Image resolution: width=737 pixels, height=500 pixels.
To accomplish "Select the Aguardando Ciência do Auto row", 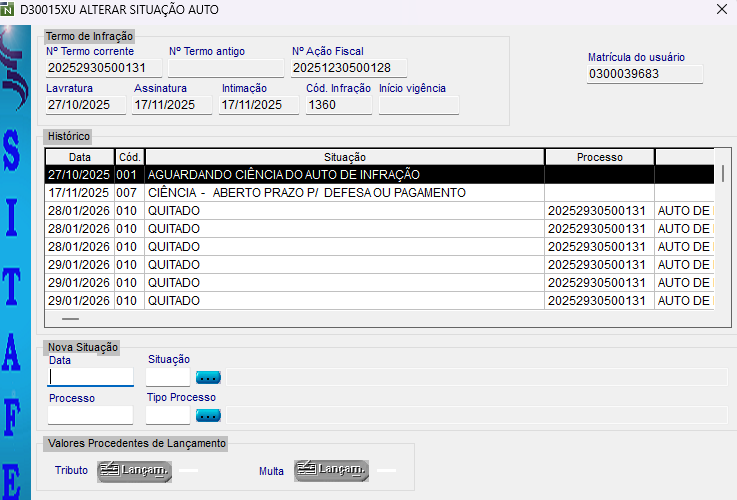I will (344, 174).
